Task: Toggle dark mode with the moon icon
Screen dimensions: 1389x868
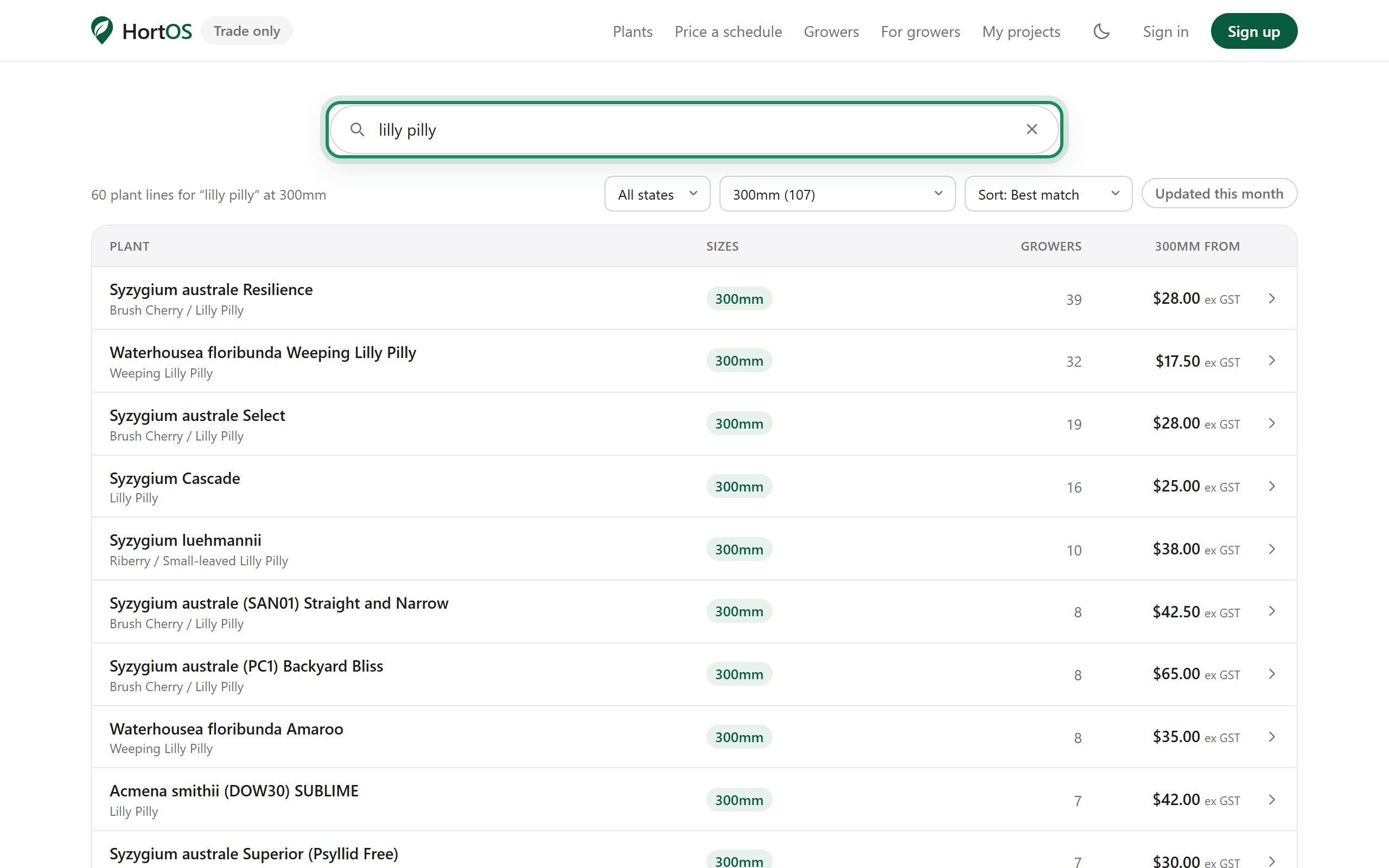Action: tap(1101, 31)
